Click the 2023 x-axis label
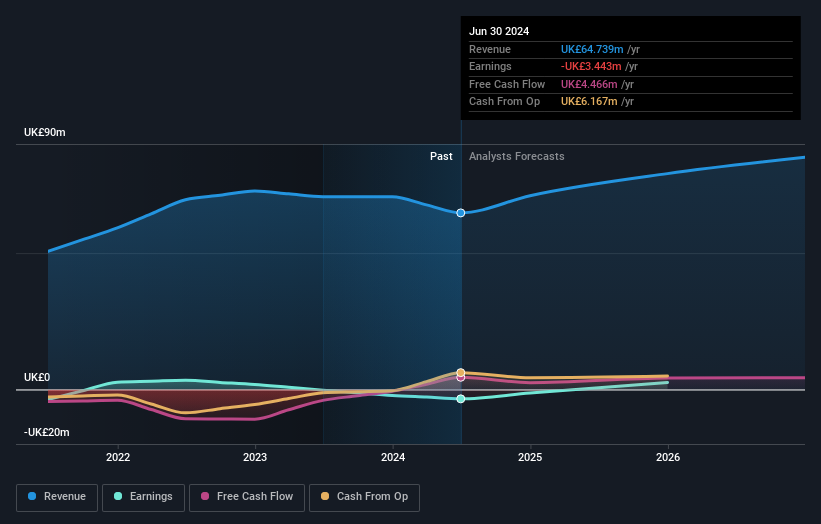This screenshot has width=821, height=524. [x=255, y=457]
